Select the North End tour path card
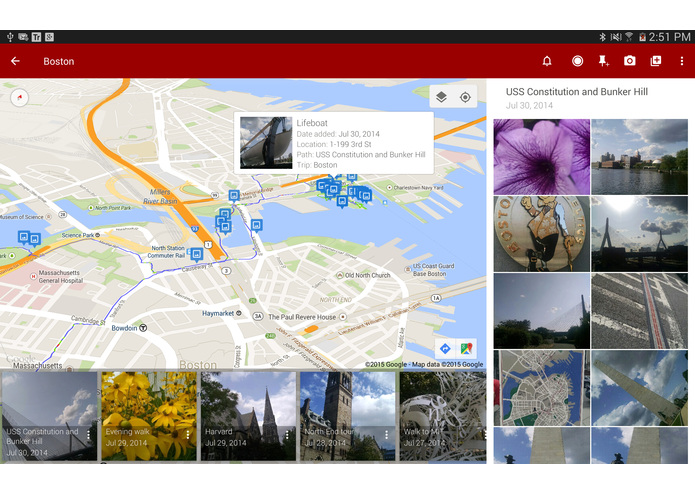This screenshot has height=494, width=695. tap(348, 416)
